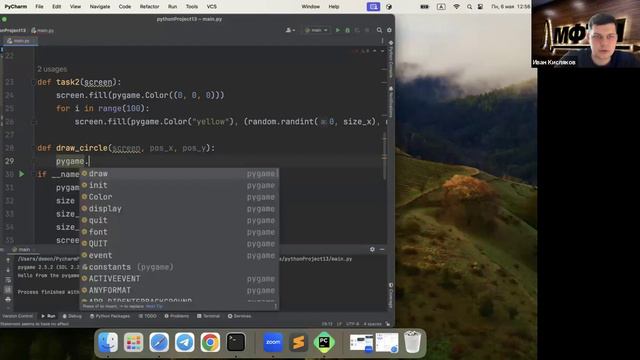Open Terminal app from the Dock
Screen dimensions: 640x360
[x=236, y=342]
